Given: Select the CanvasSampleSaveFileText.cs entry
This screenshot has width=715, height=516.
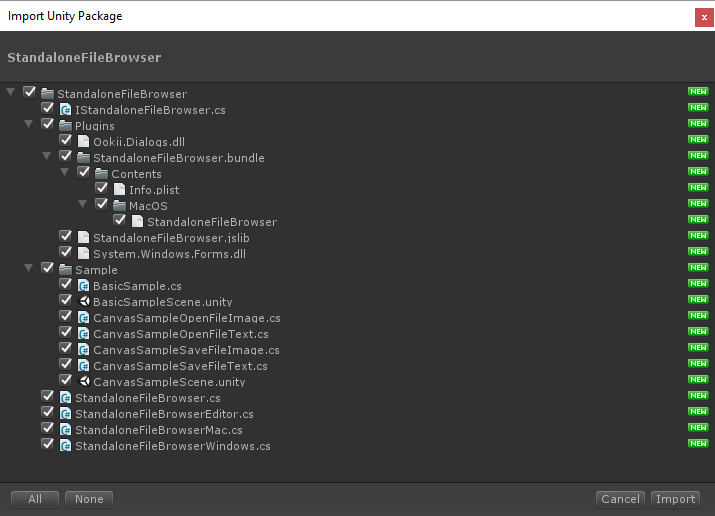Looking at the screenshot, I should tap(180, 366).
